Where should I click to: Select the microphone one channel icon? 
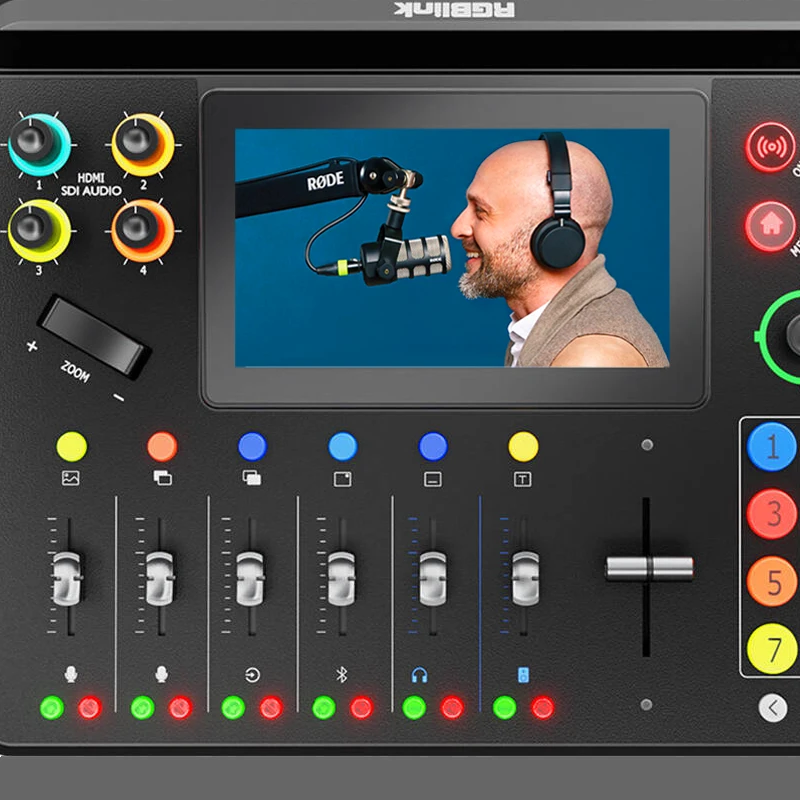72,673
